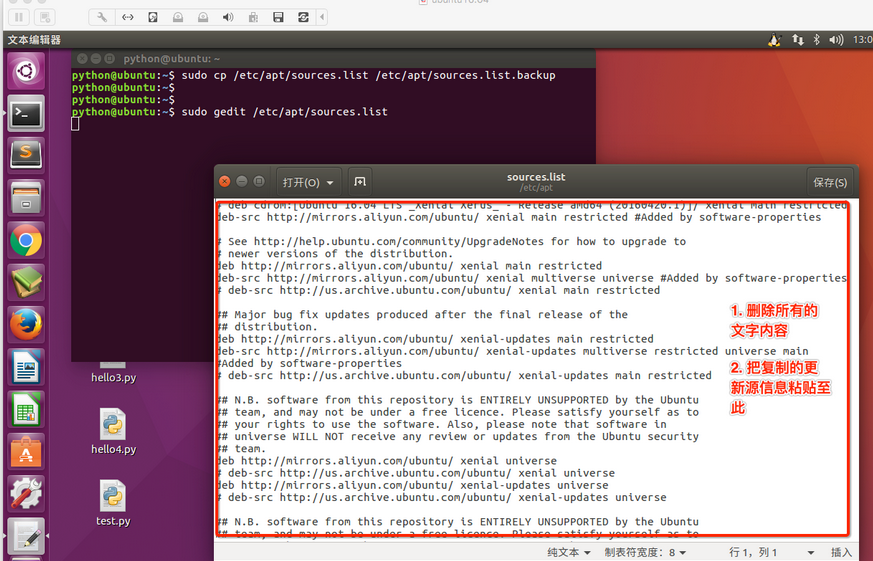Select the test.py desktop file
The width and height of the screenshot is (873, 561).
(113, 503)
